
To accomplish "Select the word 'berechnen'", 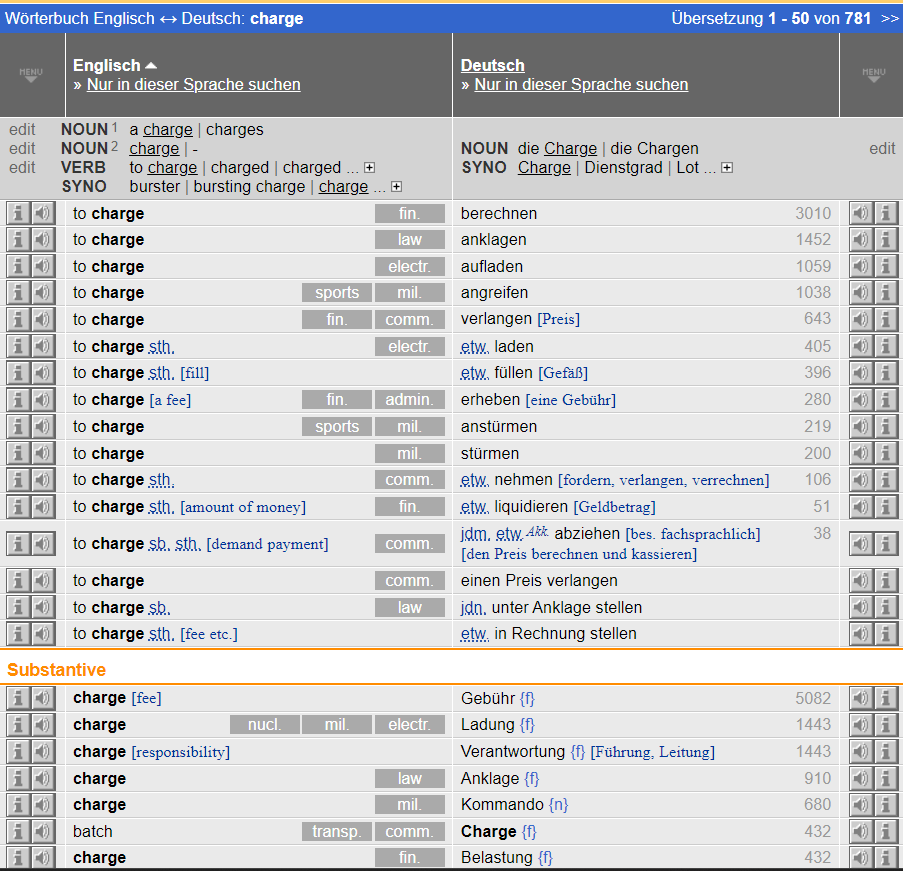I will [x=499, y=213].
